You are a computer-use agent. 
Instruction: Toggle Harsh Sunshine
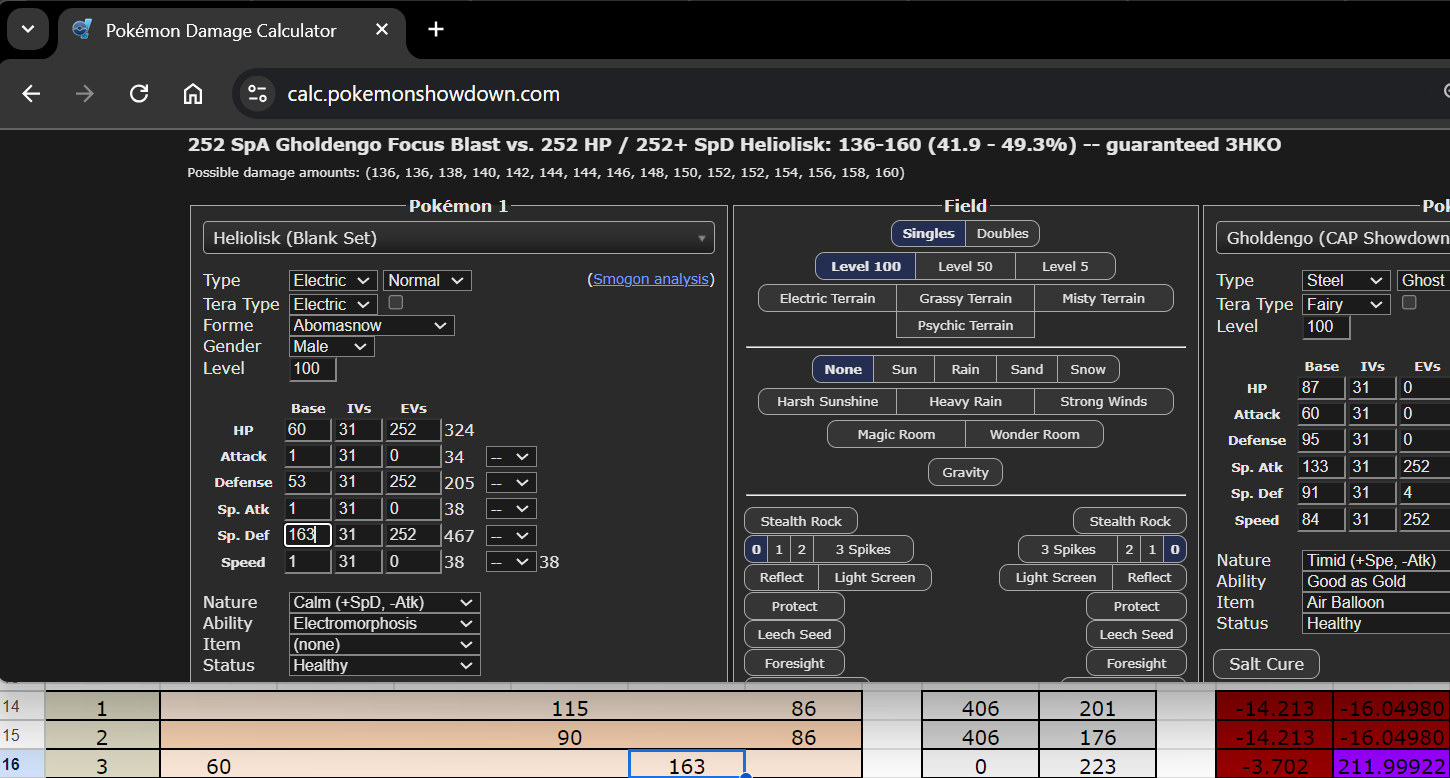point(827,401)
